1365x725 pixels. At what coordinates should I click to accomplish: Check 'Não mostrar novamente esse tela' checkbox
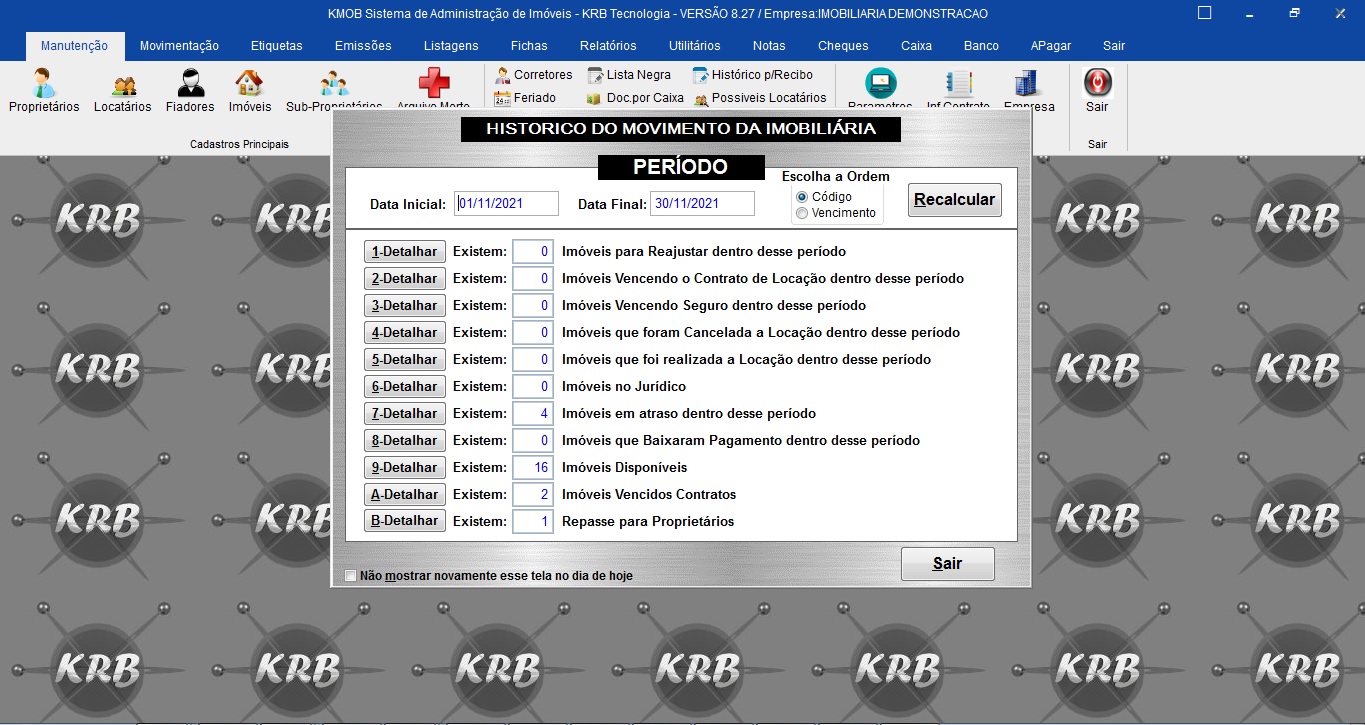(350, 576)
